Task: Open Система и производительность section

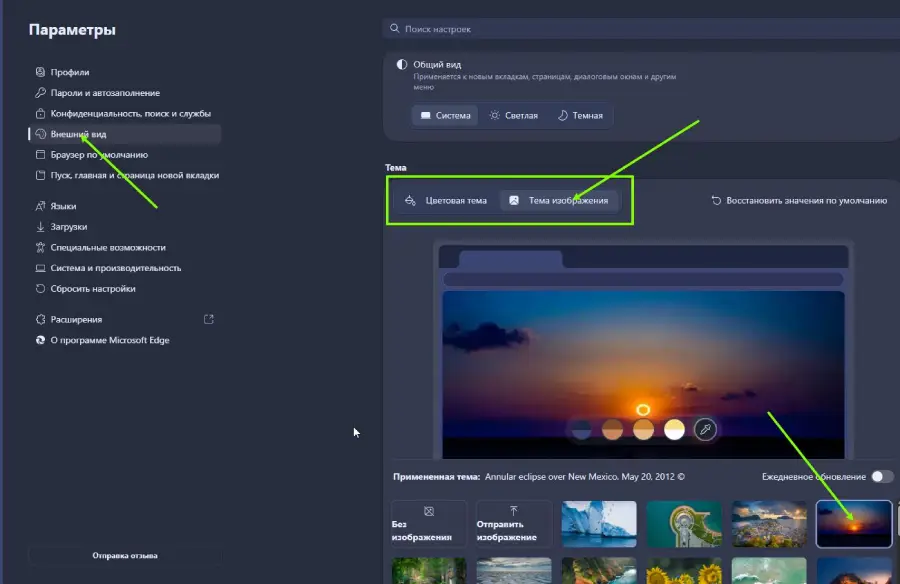Action: click(125, 268)
